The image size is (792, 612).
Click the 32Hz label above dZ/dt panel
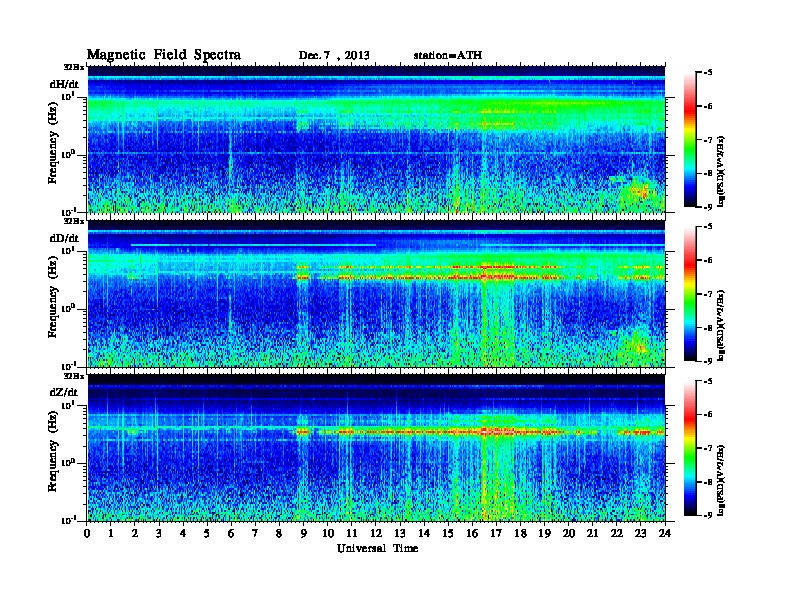[x=74, y=376]
